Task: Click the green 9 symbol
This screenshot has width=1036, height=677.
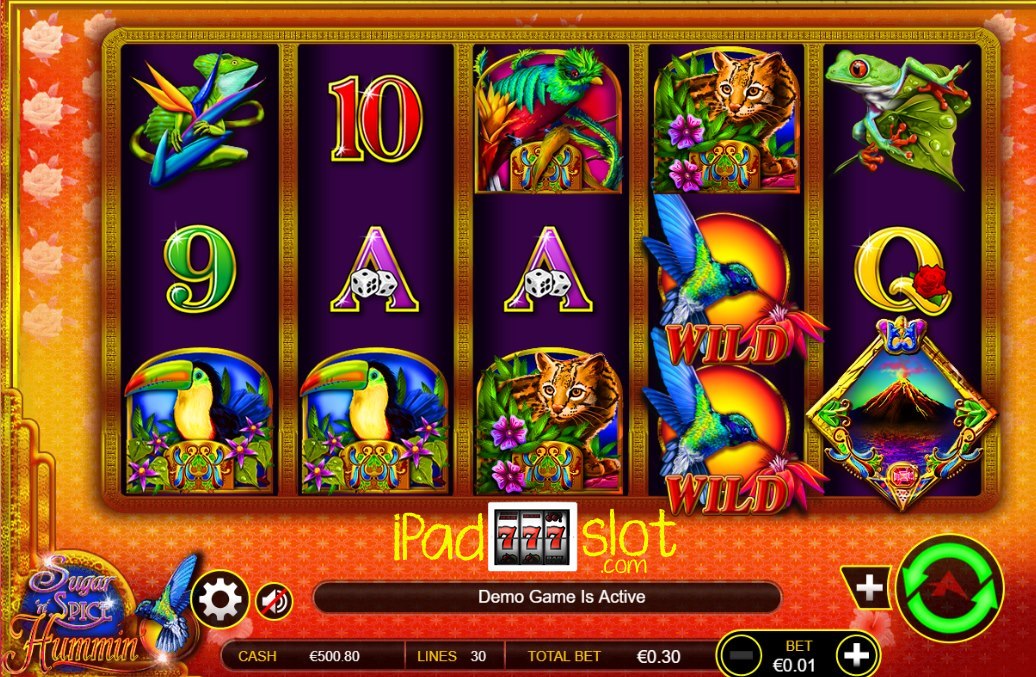Action: coord(200,268)
